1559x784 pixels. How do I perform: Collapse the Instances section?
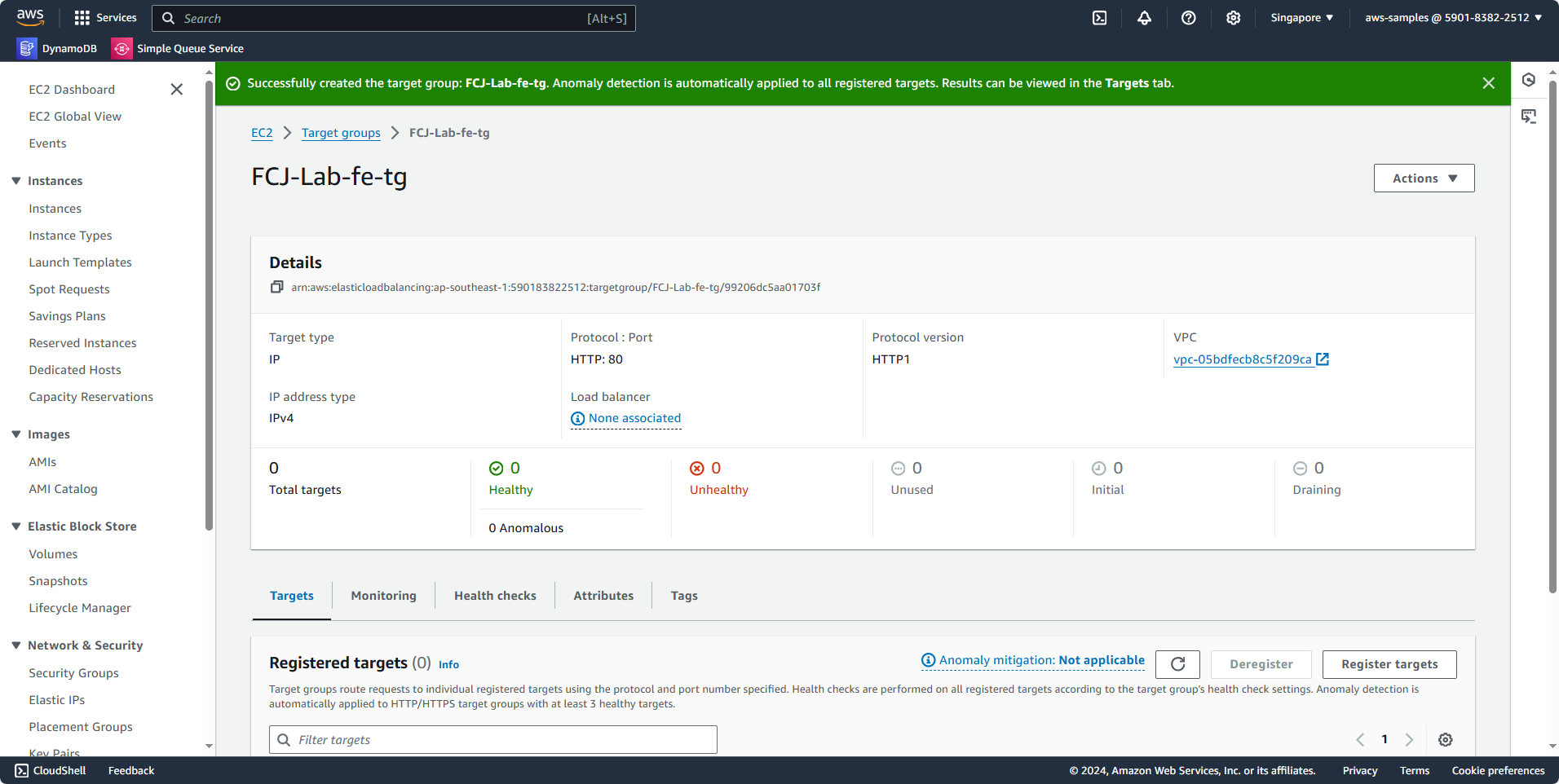[16, 181]
